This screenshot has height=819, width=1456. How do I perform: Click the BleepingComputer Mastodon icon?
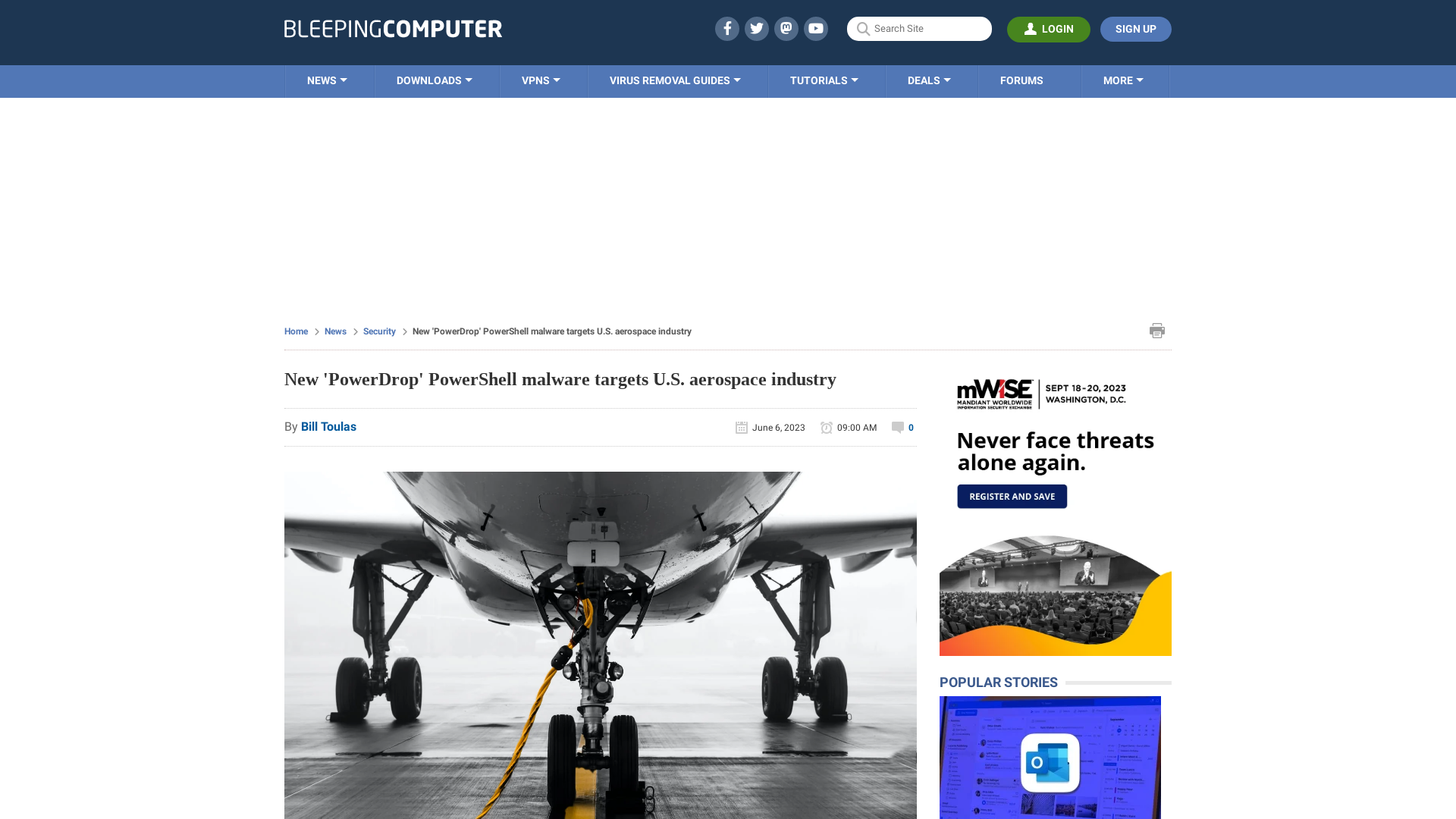(x=787, y=28)
